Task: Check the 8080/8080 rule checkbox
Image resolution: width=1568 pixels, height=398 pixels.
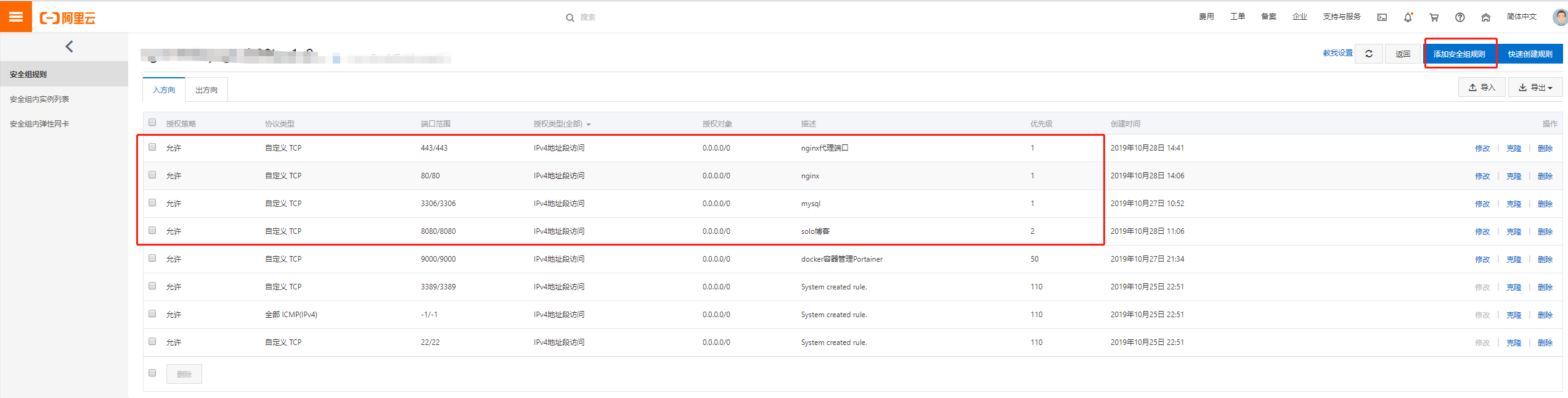Action: click(x=152, y=230)
